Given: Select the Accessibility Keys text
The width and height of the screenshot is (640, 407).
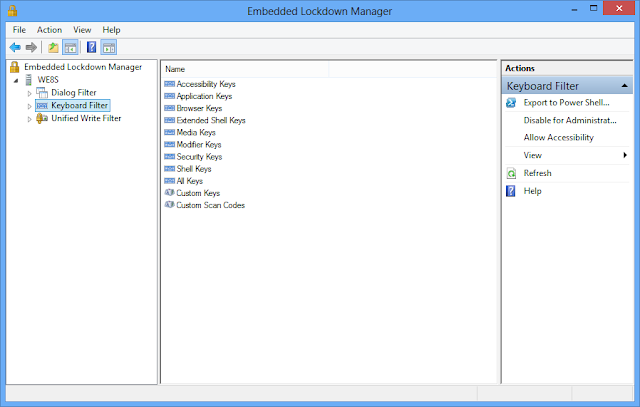Looking at the screenshot, I should (x=206, y=84).
